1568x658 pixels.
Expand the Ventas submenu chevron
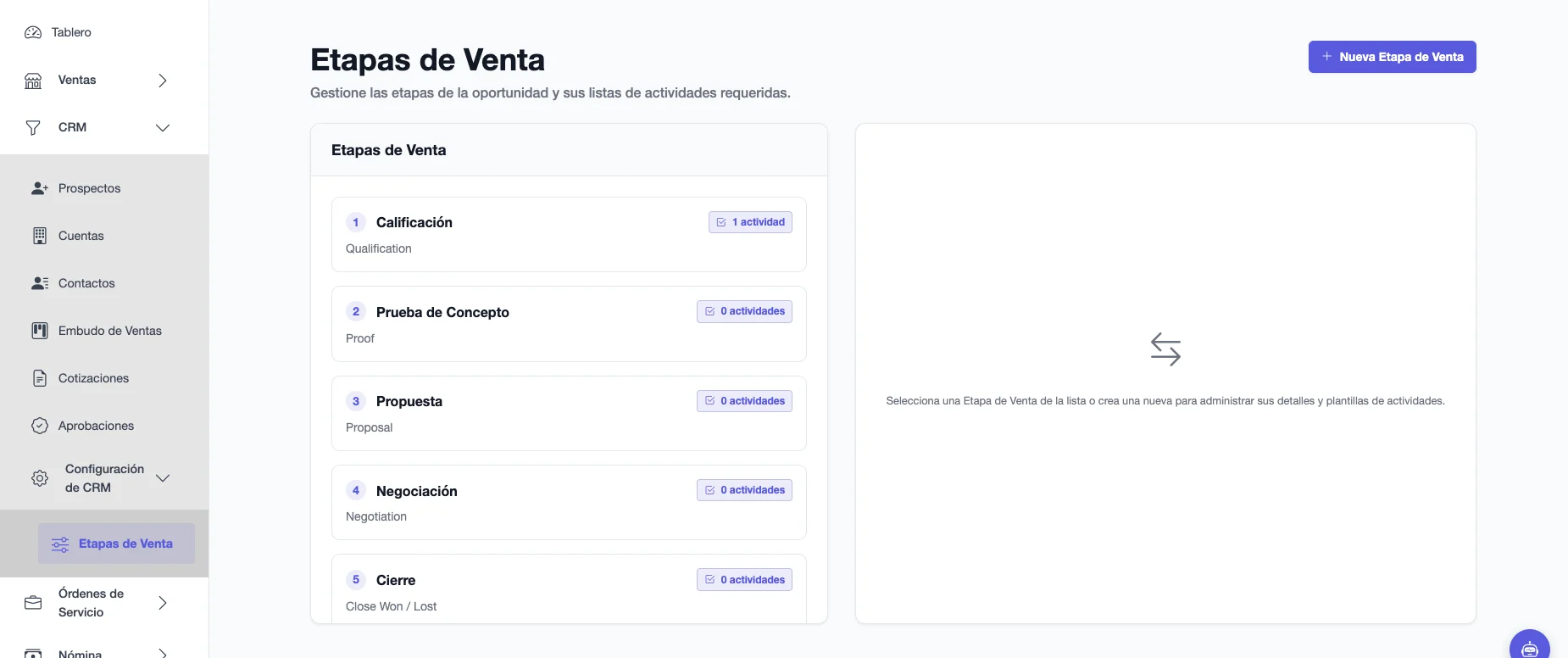(x=163, y=81)
